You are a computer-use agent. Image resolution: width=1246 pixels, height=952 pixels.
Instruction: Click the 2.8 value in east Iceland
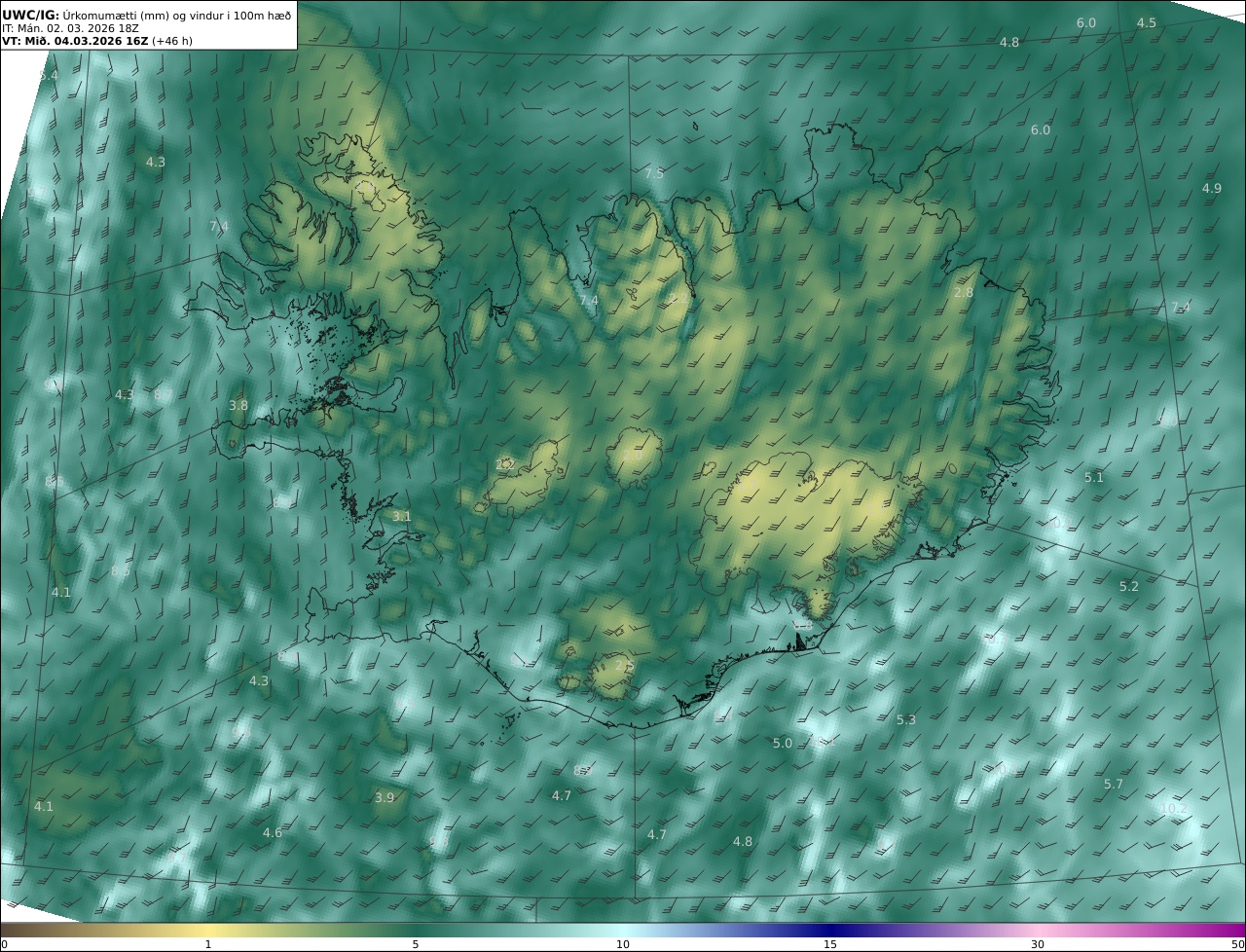964,292
